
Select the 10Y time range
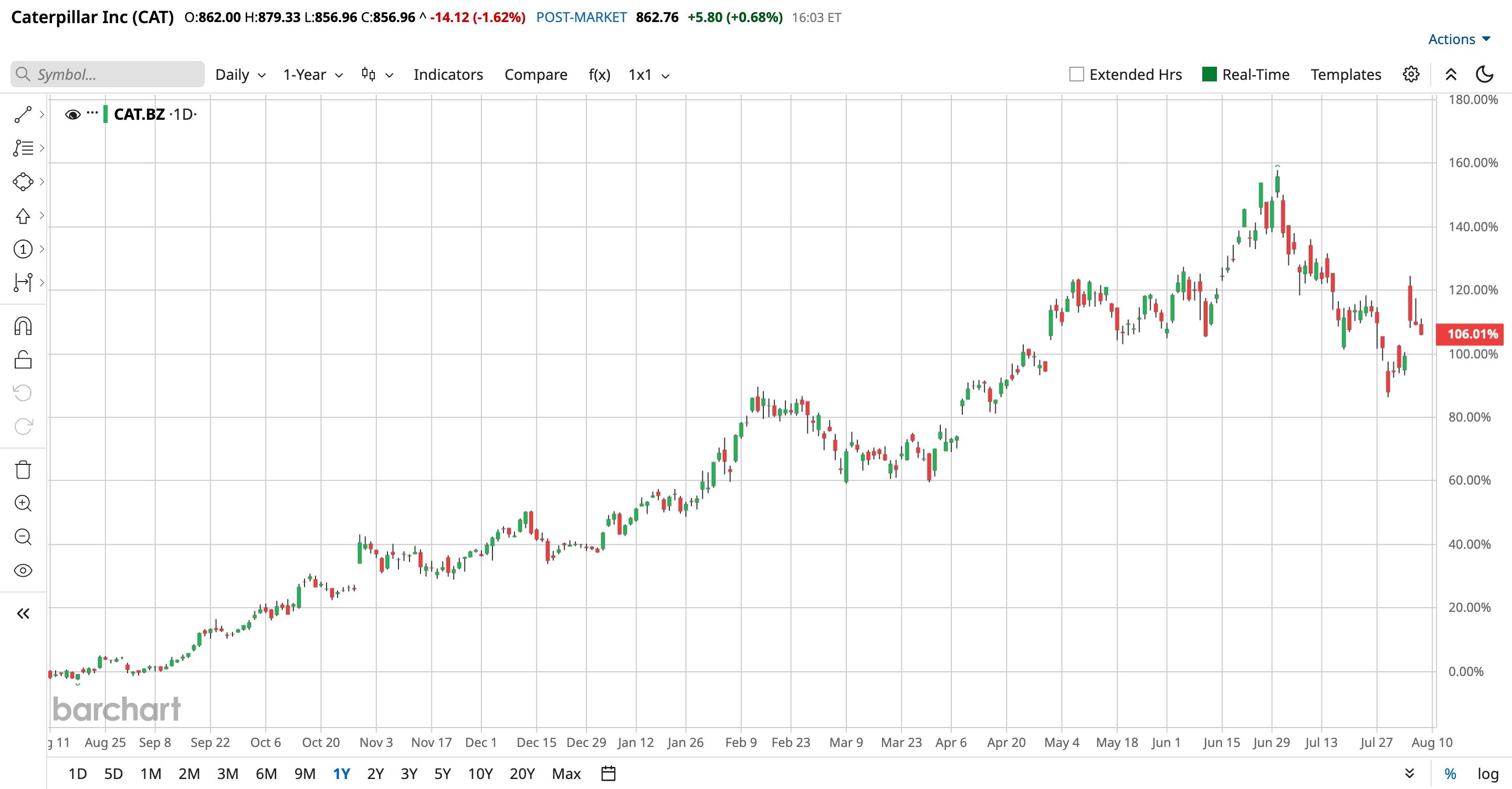480,774
